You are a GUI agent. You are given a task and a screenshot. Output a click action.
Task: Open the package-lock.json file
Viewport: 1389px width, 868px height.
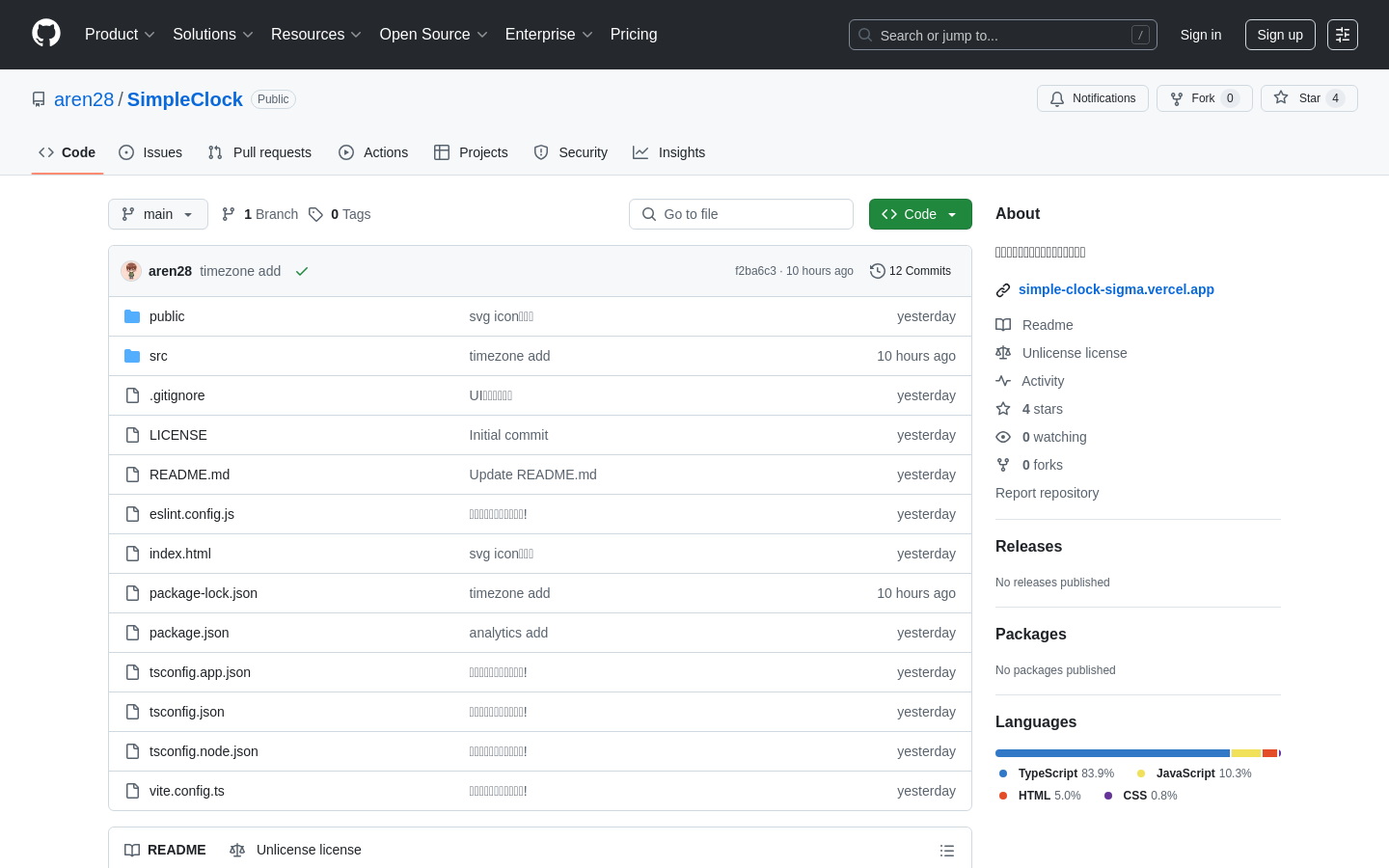[x=204, y=593]
